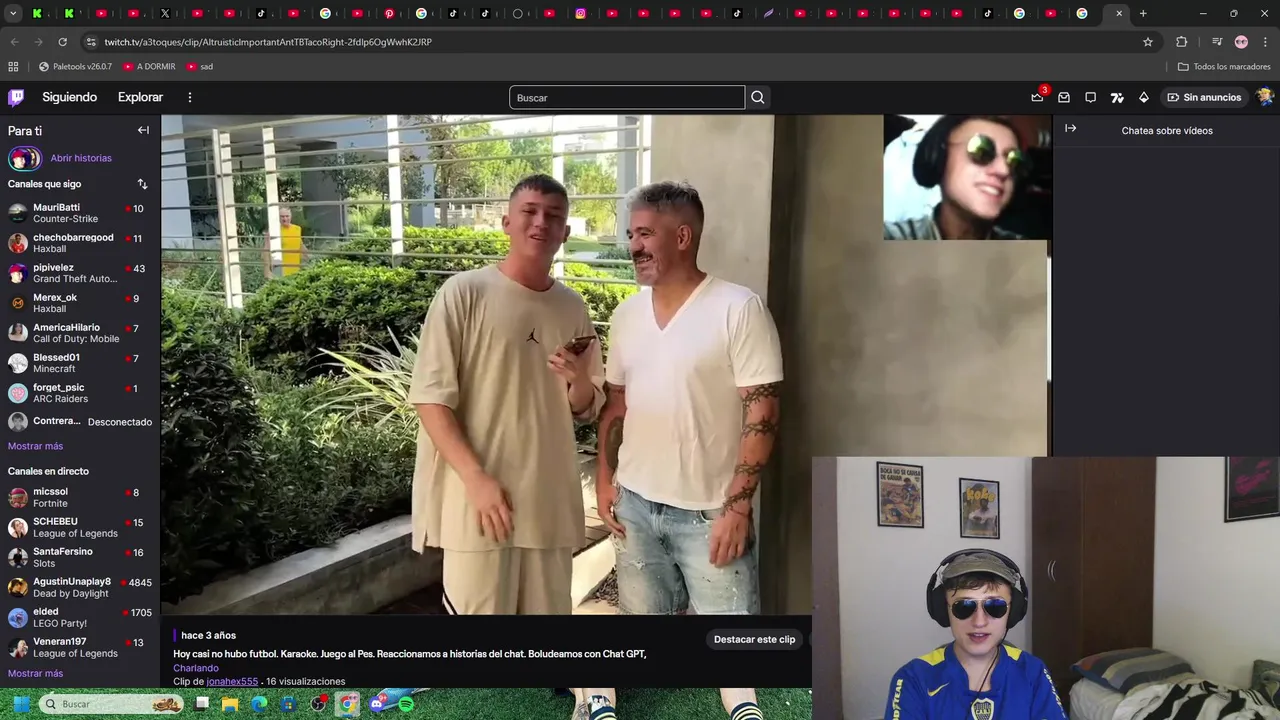Click Chatea sobre vídeos header
The width and height of the screenshot is (1280, 720).
coord(1167,131)
